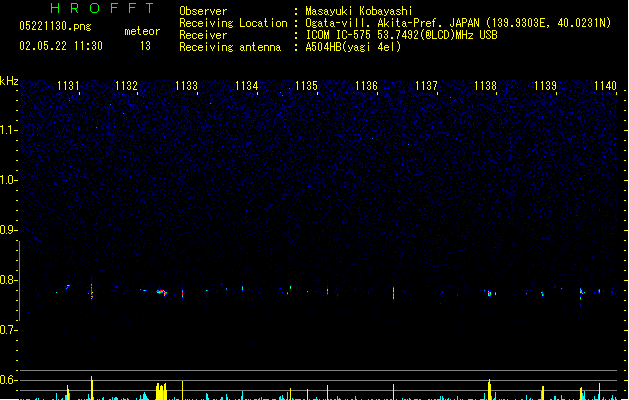Select the file name 05221130.png

coord(55,26)
